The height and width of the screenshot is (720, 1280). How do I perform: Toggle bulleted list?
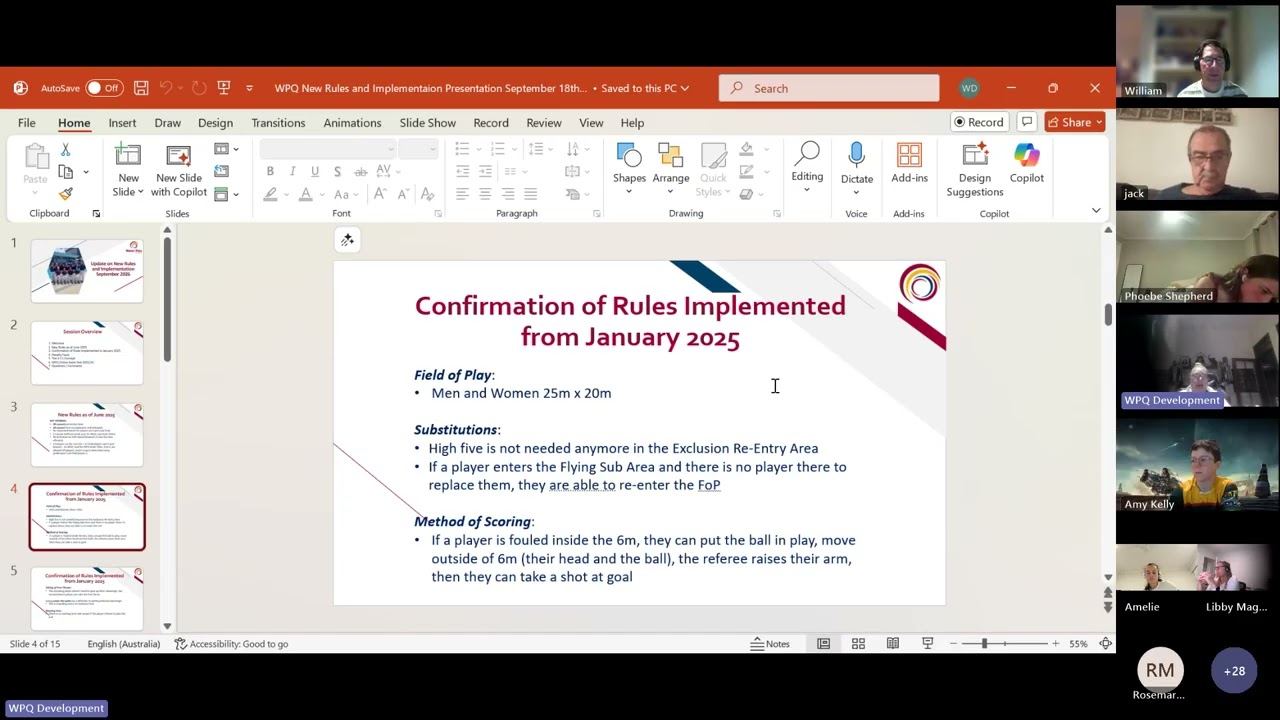tap(462, 149)
